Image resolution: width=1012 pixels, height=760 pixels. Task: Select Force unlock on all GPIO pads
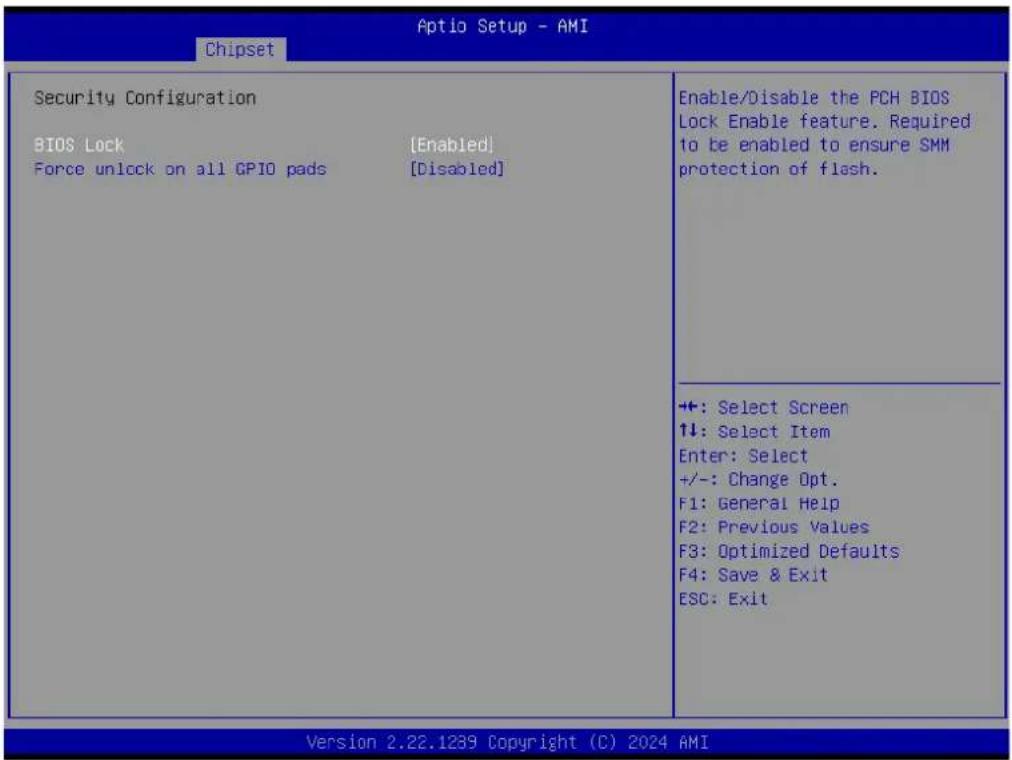point(180,169)
